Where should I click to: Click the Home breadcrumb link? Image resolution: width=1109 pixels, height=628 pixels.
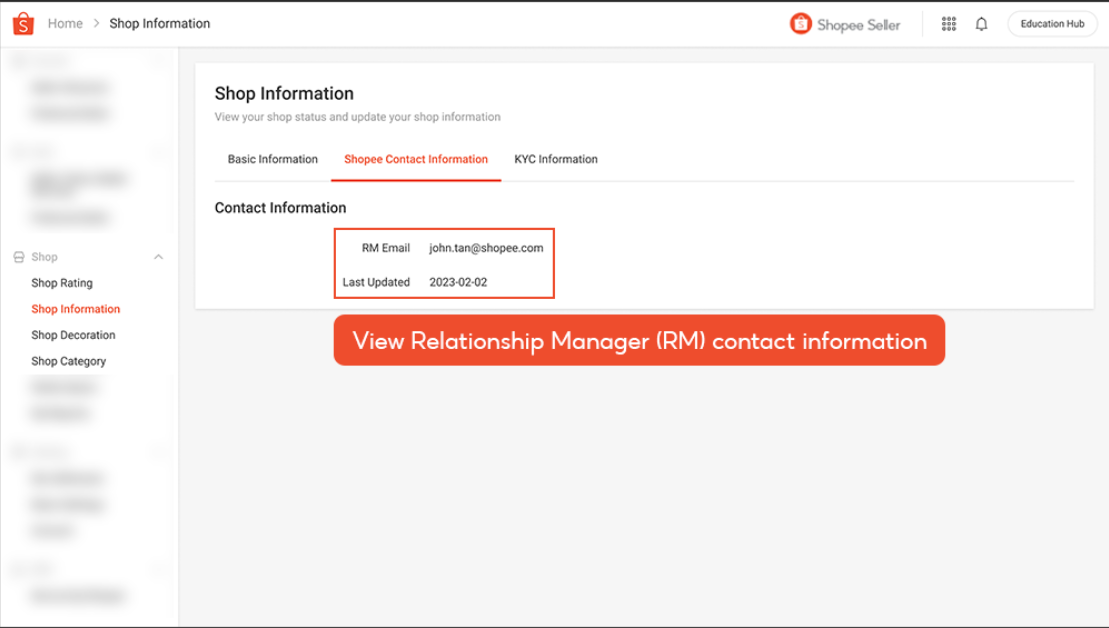click(x=65, y=23)
